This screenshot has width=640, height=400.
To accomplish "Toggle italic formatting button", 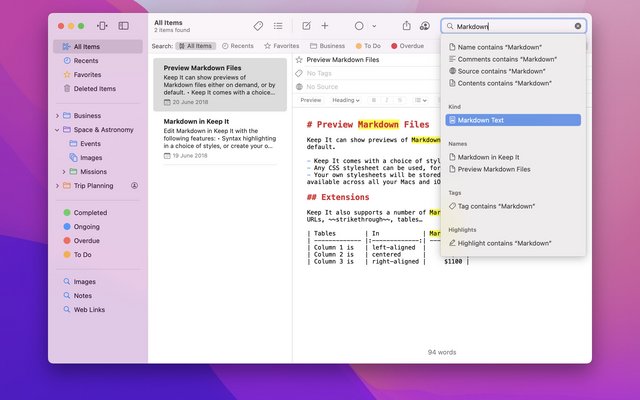I will coord(387,100).
